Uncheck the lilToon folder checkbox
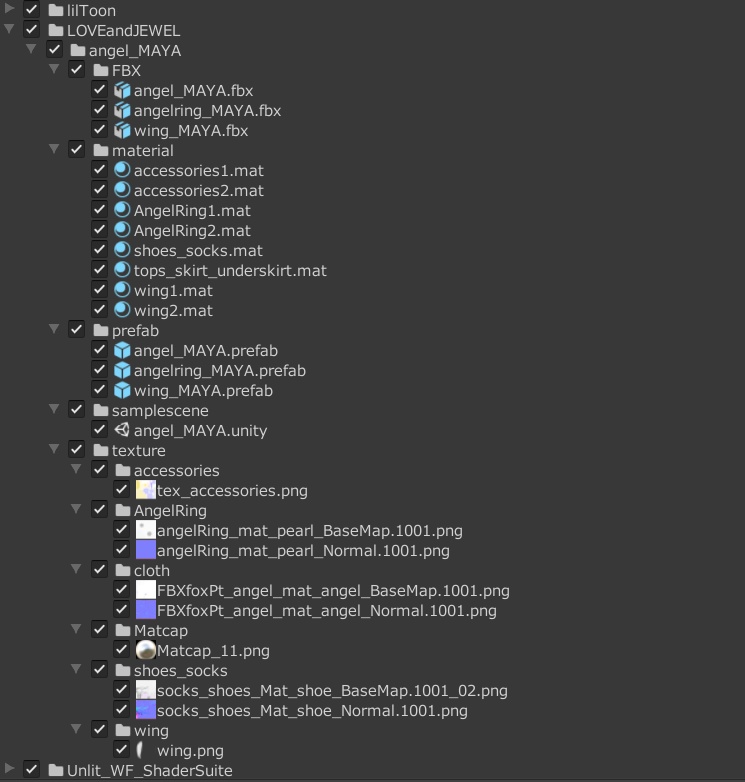Screen dimensions: 745x782 pyautogui.click(x=31, y=9)
